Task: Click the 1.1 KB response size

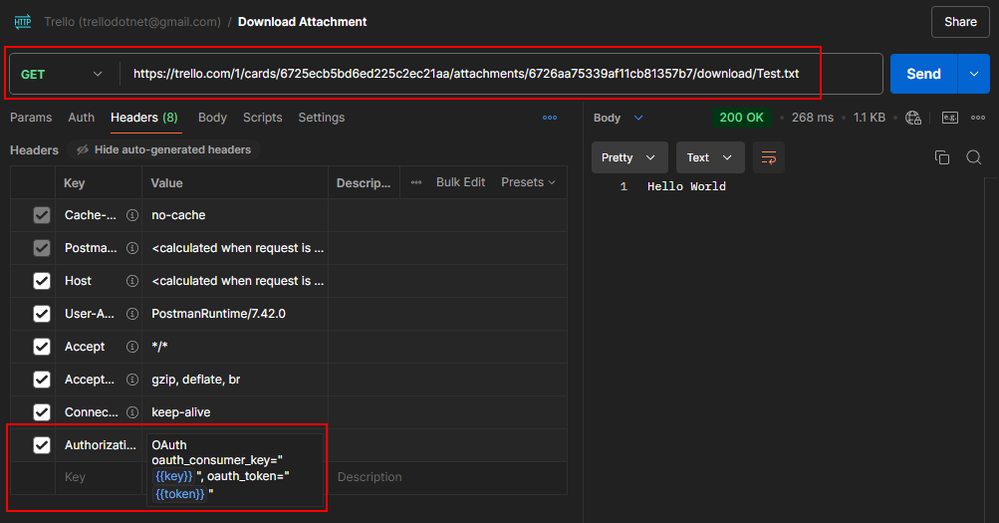Action: pos(869,118)
